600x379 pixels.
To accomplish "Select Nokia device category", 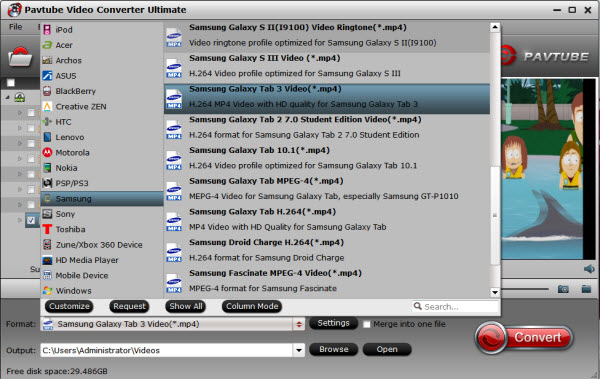I will 102,167.
